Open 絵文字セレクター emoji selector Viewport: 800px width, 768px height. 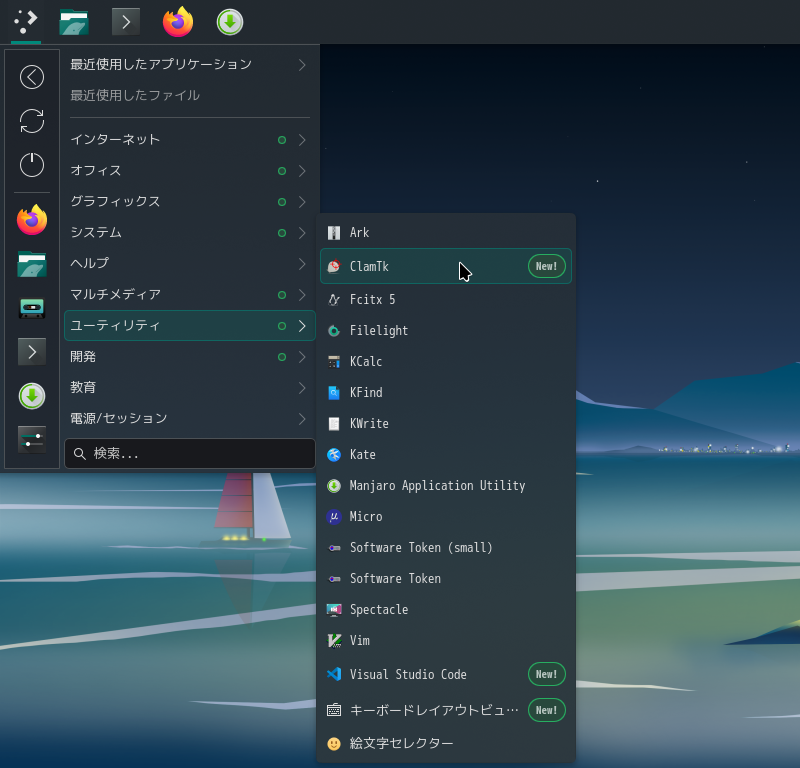[x=446, y=744]
